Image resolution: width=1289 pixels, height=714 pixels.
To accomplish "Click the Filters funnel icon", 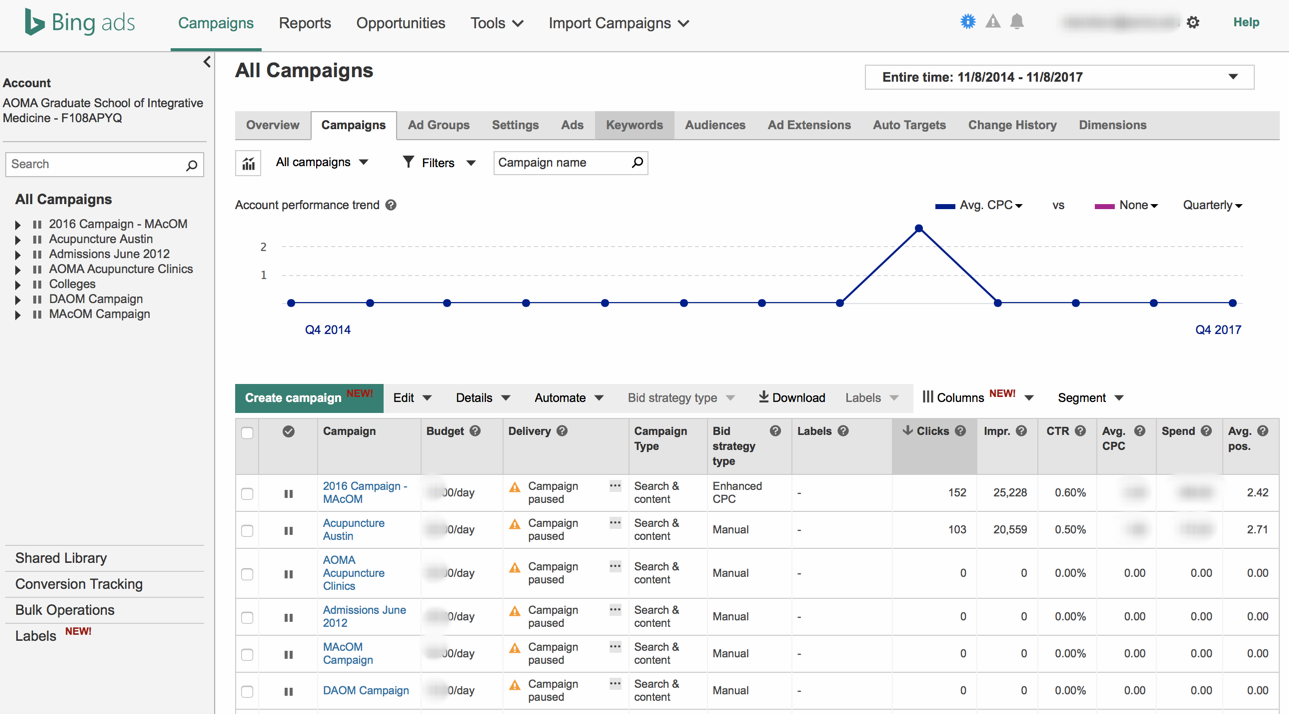I will click(x=408, y=162).
